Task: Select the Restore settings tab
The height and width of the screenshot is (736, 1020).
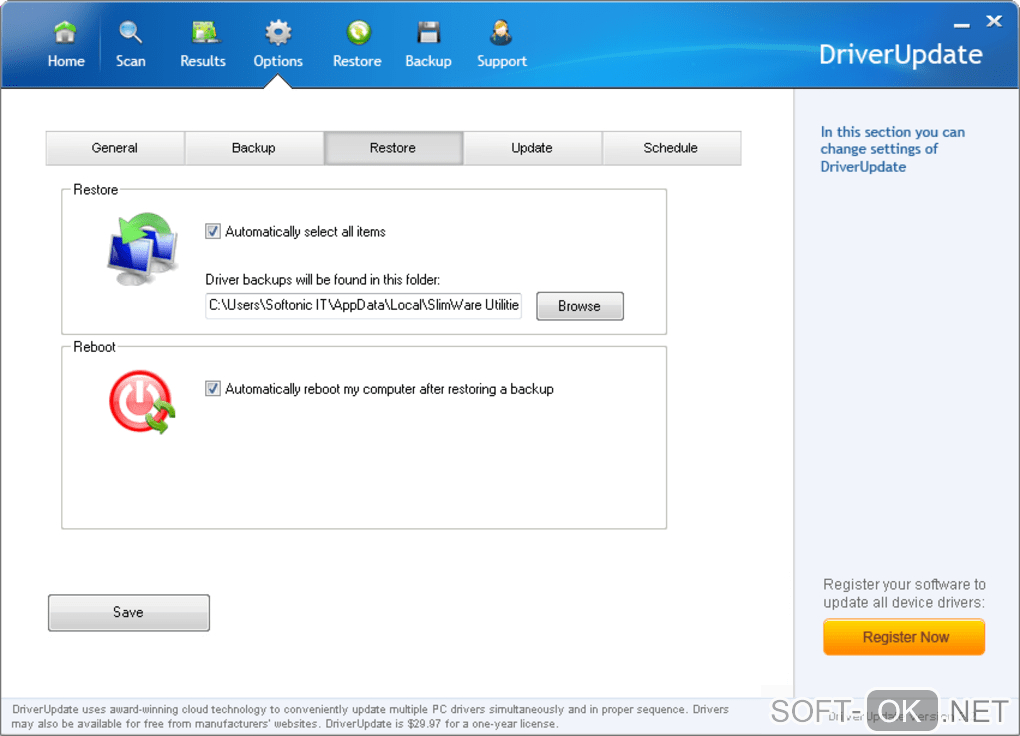Action: pos(393,148)
